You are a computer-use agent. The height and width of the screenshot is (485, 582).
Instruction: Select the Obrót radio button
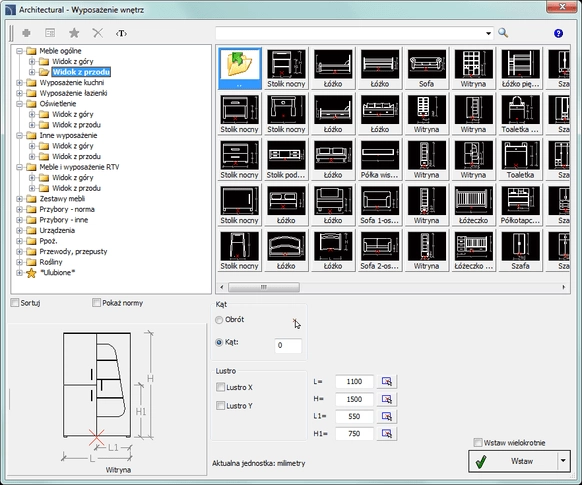(x=219, y=319)
